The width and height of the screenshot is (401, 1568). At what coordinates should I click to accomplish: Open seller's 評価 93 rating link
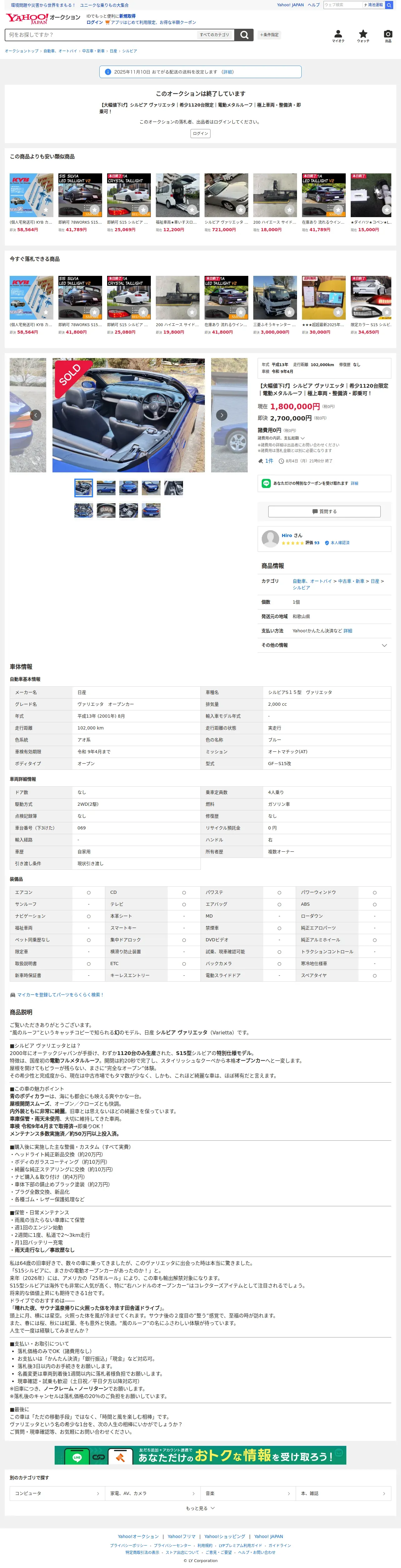[x=312, y=543]
